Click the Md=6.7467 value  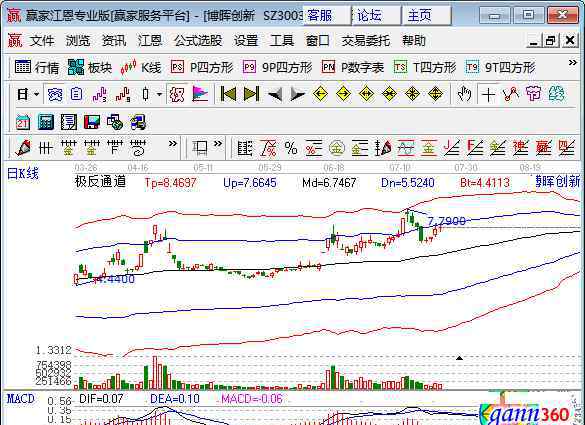[329, 182]
